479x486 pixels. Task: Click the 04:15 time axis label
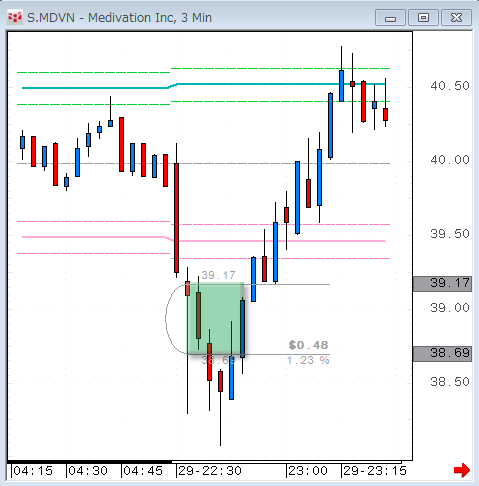33,471
